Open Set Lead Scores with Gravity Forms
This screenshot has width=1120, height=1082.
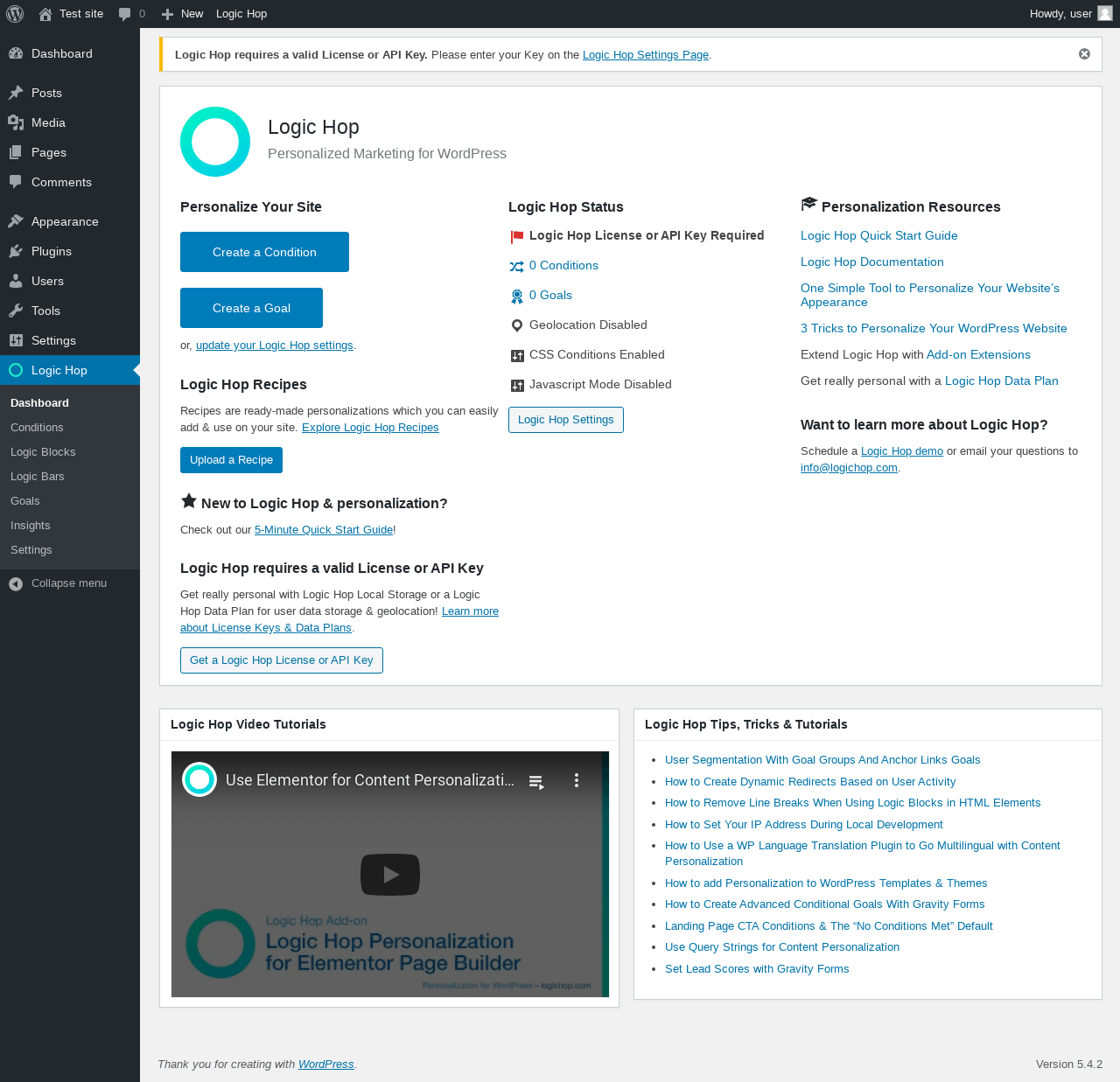[x=757, y=969]
